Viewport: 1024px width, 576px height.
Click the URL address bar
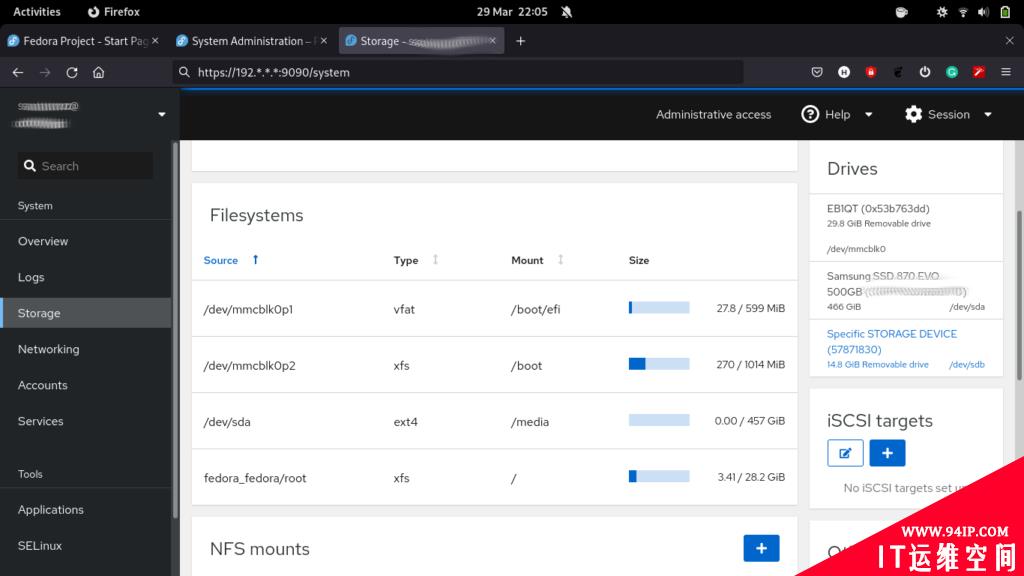pyautogui.click(x=458, y=72)
